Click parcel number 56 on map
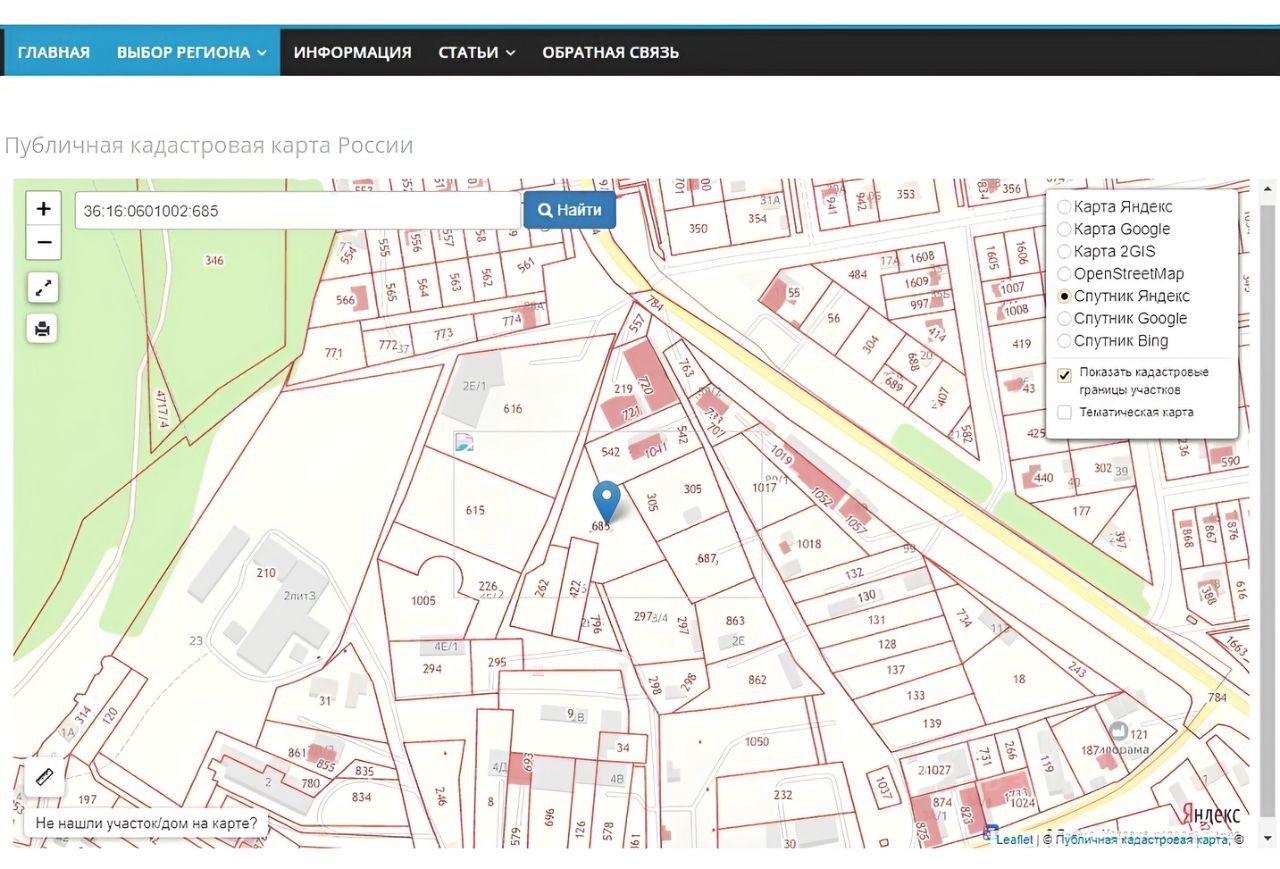This screenshot has width=1280, height=869. tap(834, 318)
